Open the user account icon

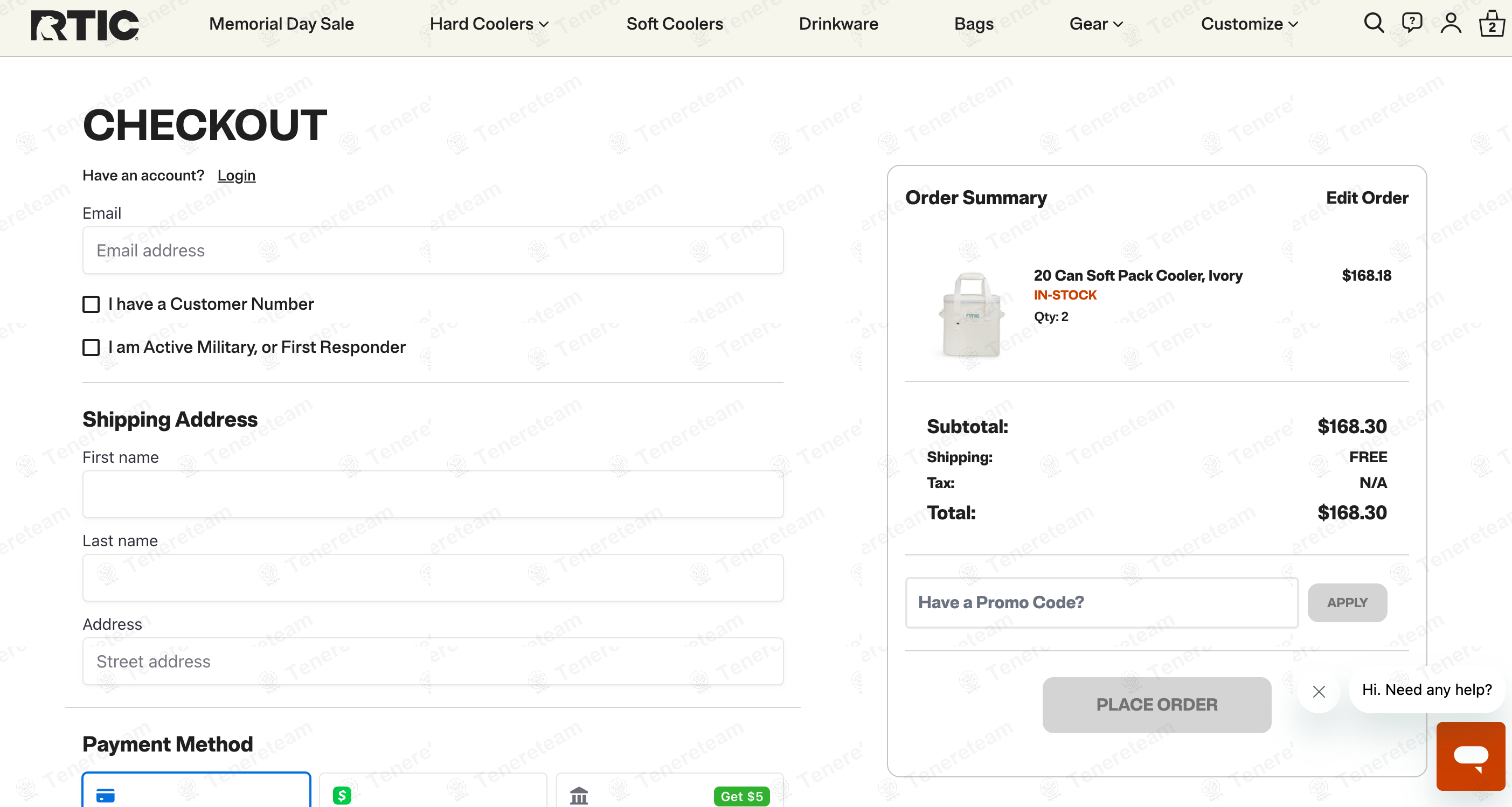click(1451, 24)
